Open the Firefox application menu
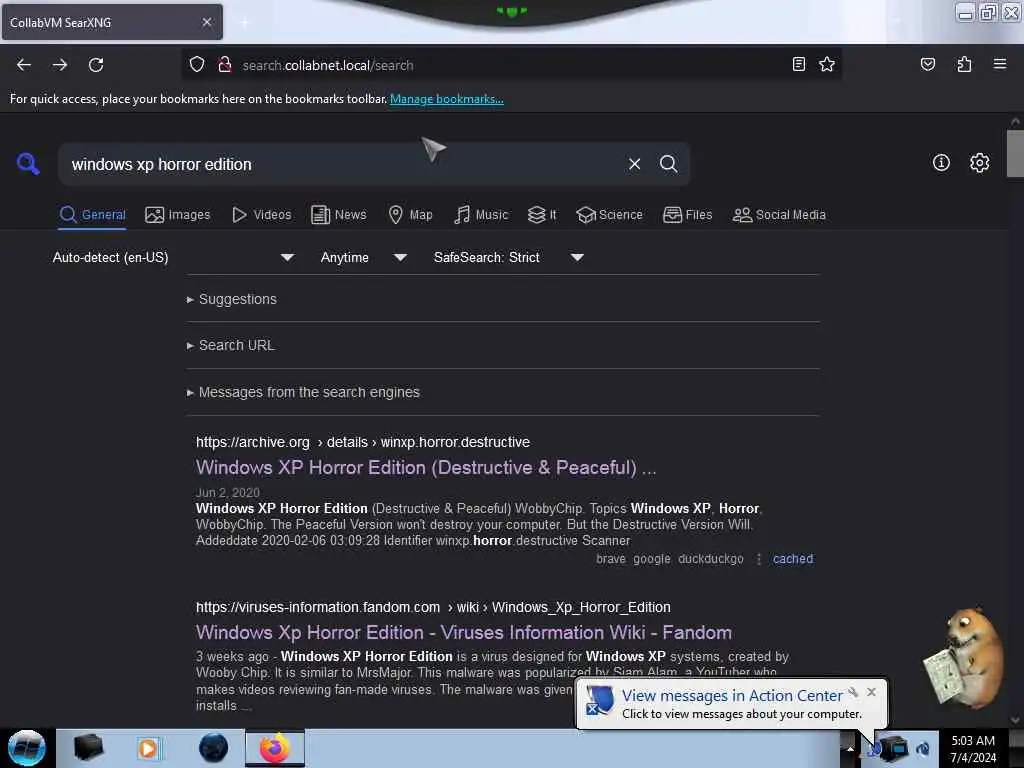The image size is (1024, 768). (x=999, y=64)
